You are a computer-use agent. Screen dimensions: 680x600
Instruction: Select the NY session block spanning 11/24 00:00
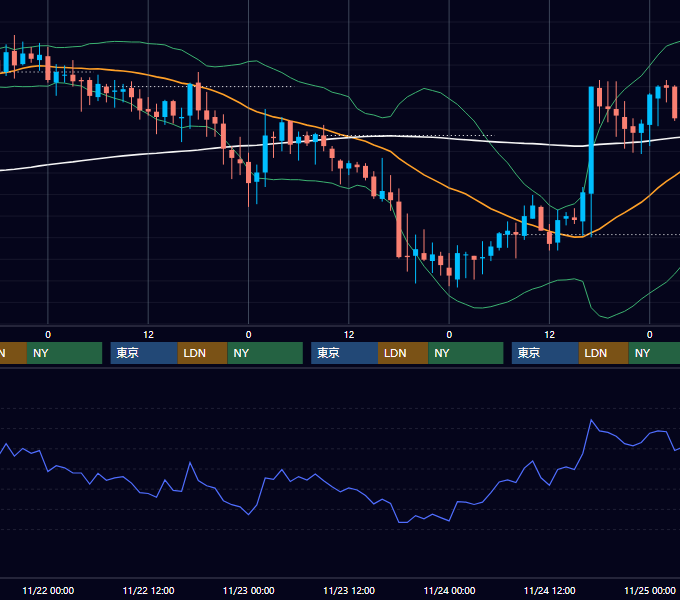click(466, 353)
